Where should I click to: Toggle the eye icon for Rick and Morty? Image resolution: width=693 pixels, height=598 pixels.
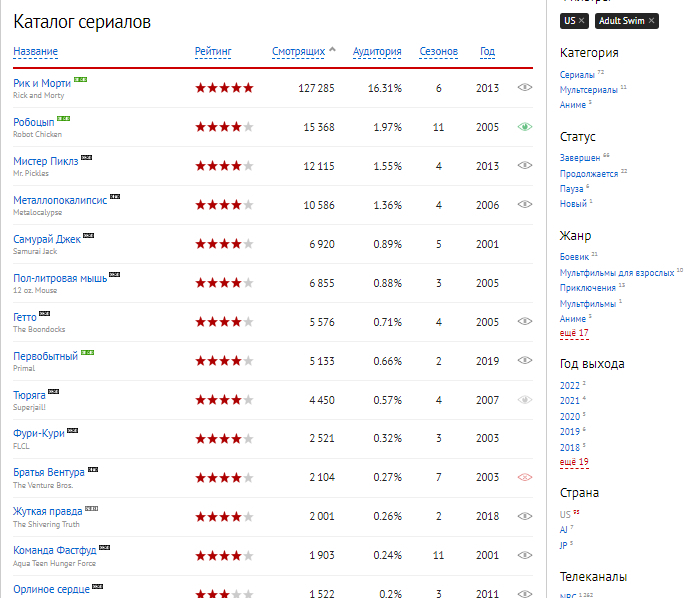525,88
